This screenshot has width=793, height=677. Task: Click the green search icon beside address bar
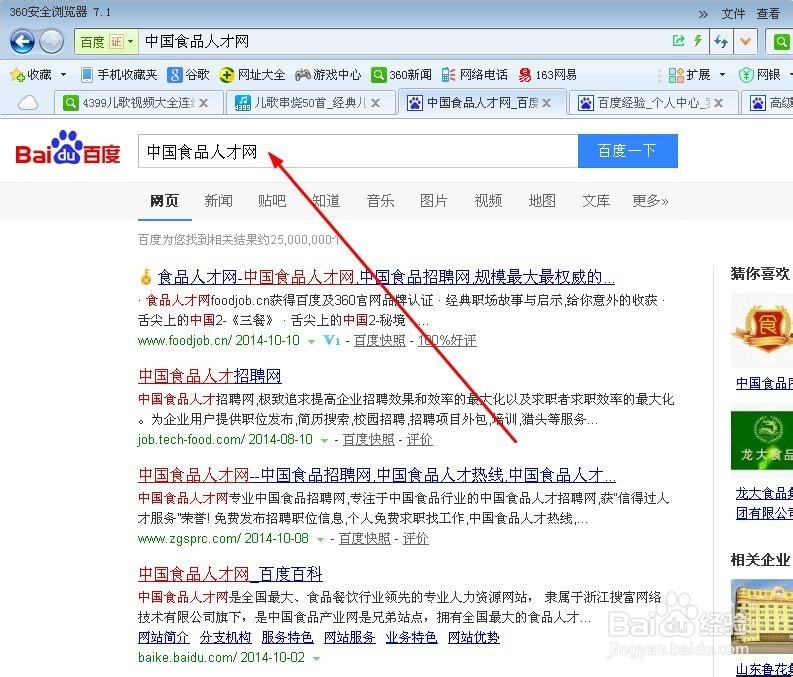[x=781, y=41]
